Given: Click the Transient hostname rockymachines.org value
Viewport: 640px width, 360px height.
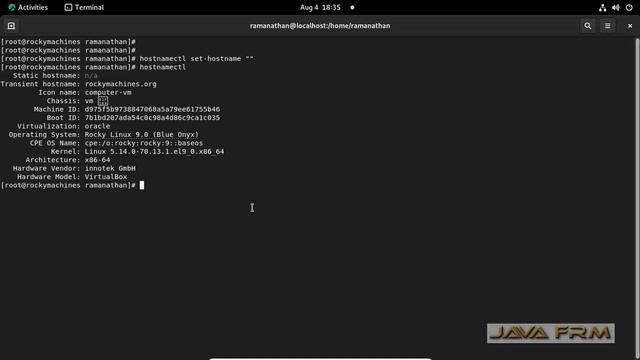Looking at the screenshot, I should click(x=120, y=84).
